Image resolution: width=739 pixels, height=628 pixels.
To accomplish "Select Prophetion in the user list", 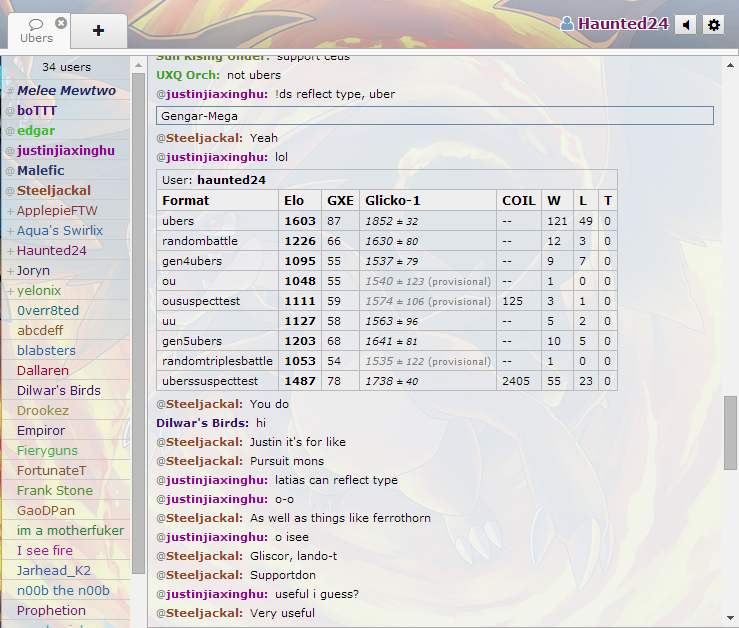I will click(51, 611).
